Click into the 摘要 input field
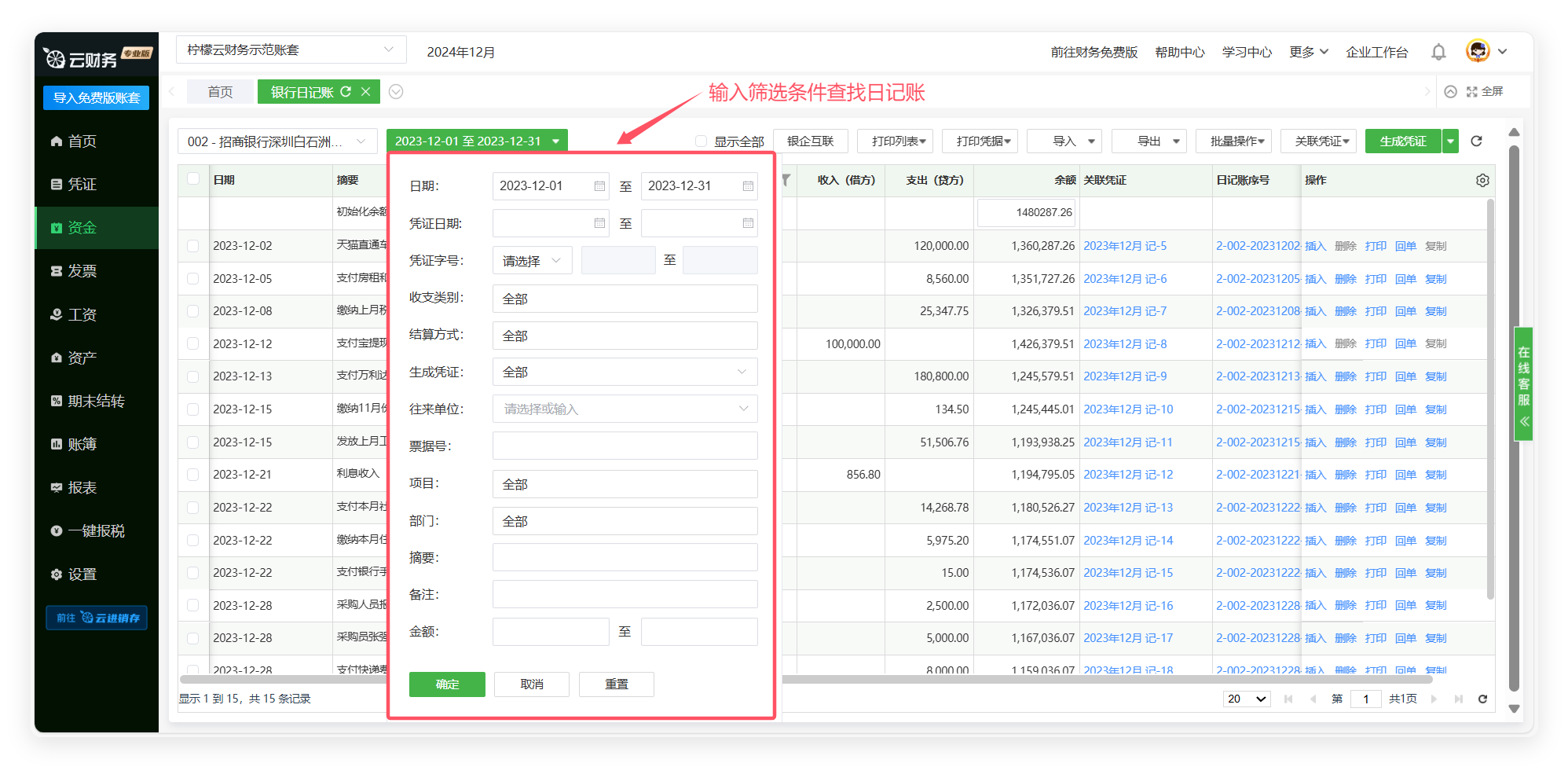 [625, 557]
